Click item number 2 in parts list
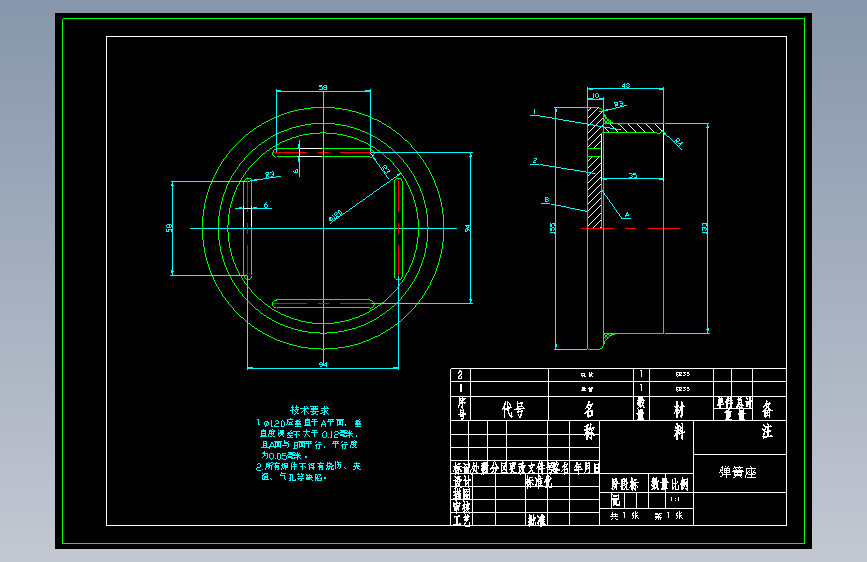The height and width of the screenshot is (562, 867). coord(460,375)
